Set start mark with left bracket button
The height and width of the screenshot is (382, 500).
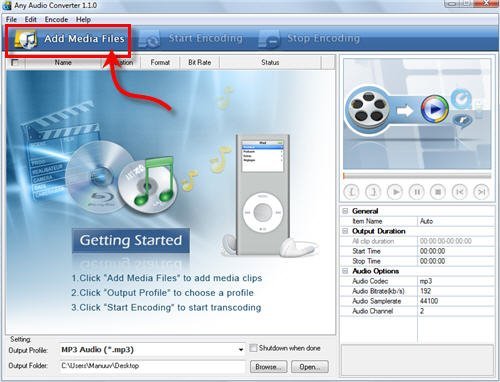point(352,192)
